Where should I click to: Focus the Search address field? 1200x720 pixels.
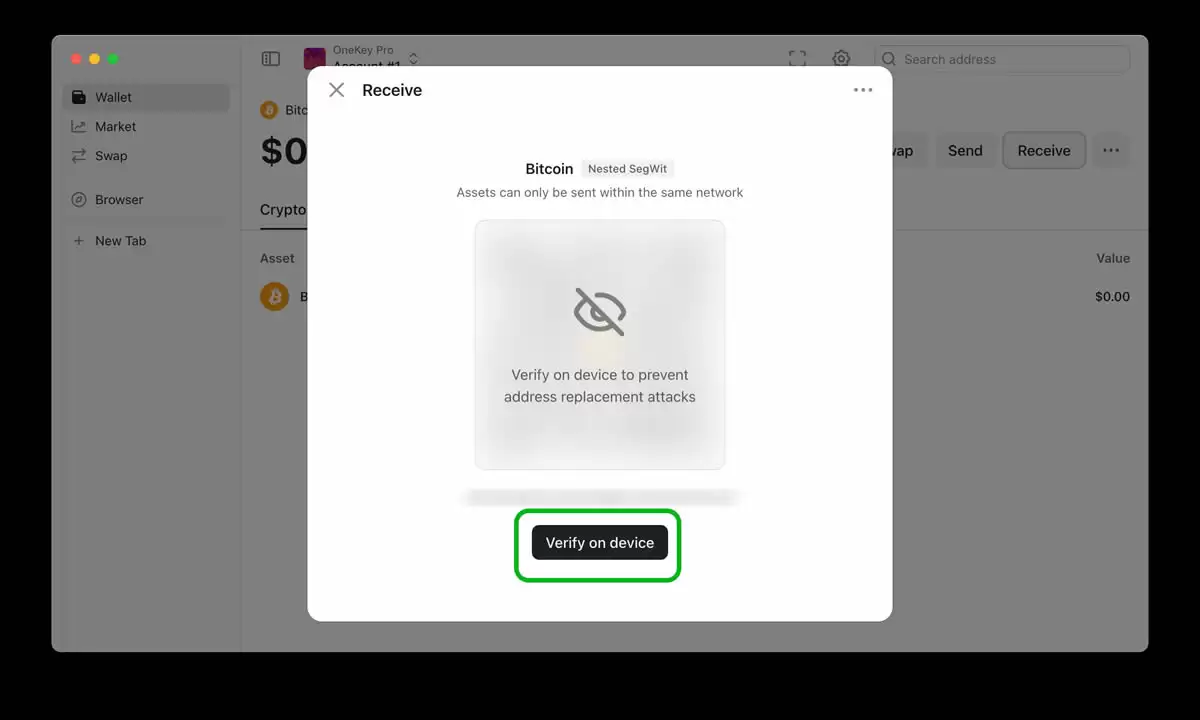click(1002, 59)
